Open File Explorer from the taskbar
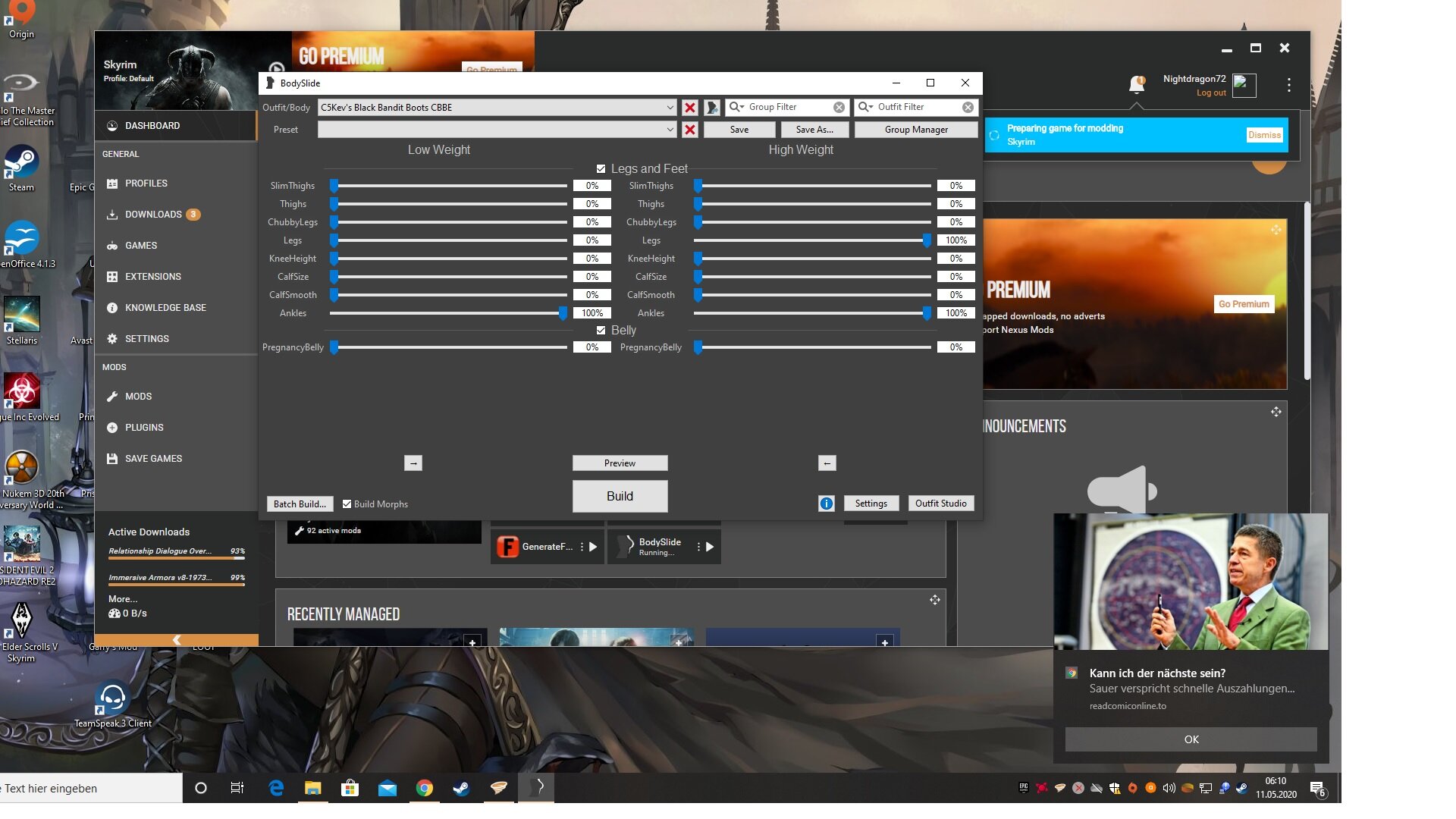This screenshot has height=819, width=1456. coord(312,789)
